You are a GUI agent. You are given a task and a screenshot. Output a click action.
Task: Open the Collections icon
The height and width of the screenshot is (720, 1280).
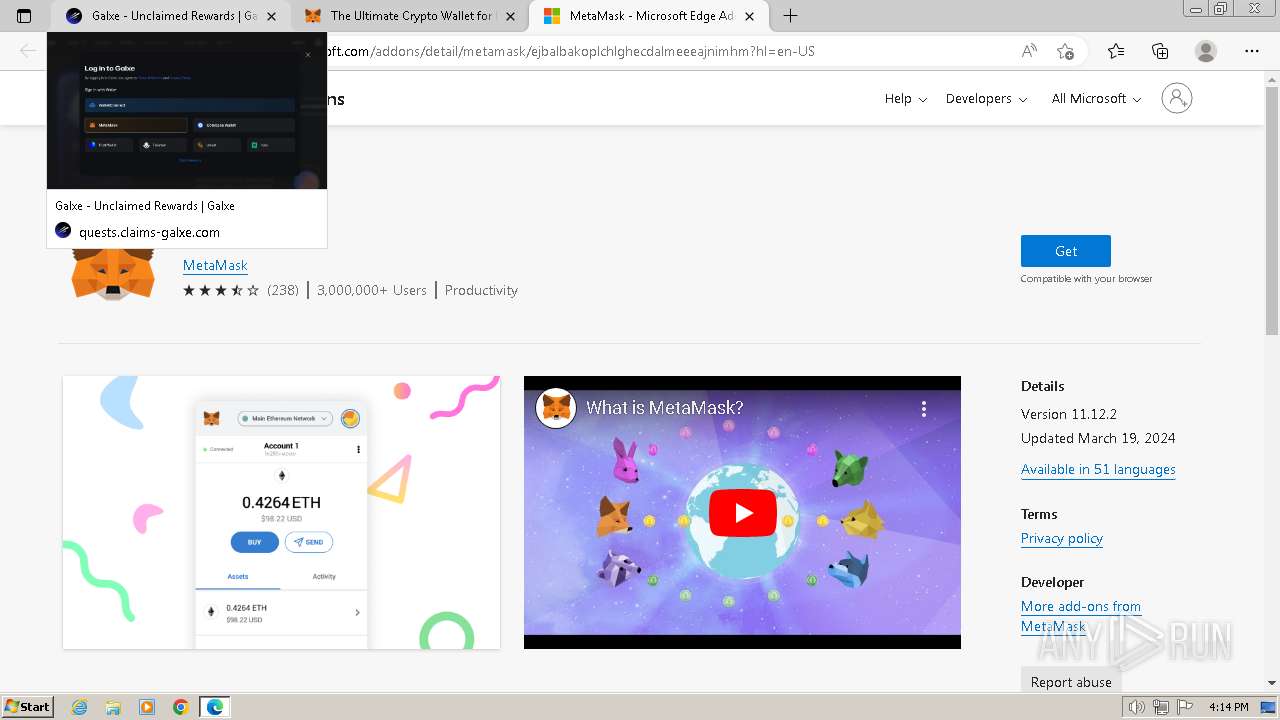pyautogui.click(x=1160, y=51)
